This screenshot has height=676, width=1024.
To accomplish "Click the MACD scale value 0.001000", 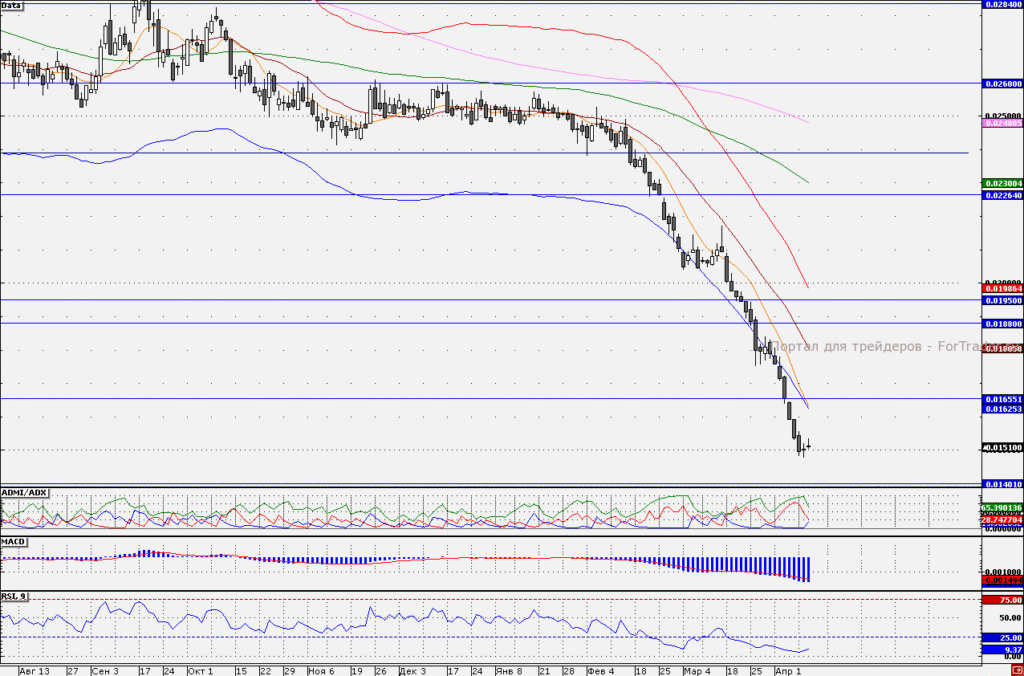I will [x=1003, y=572].
